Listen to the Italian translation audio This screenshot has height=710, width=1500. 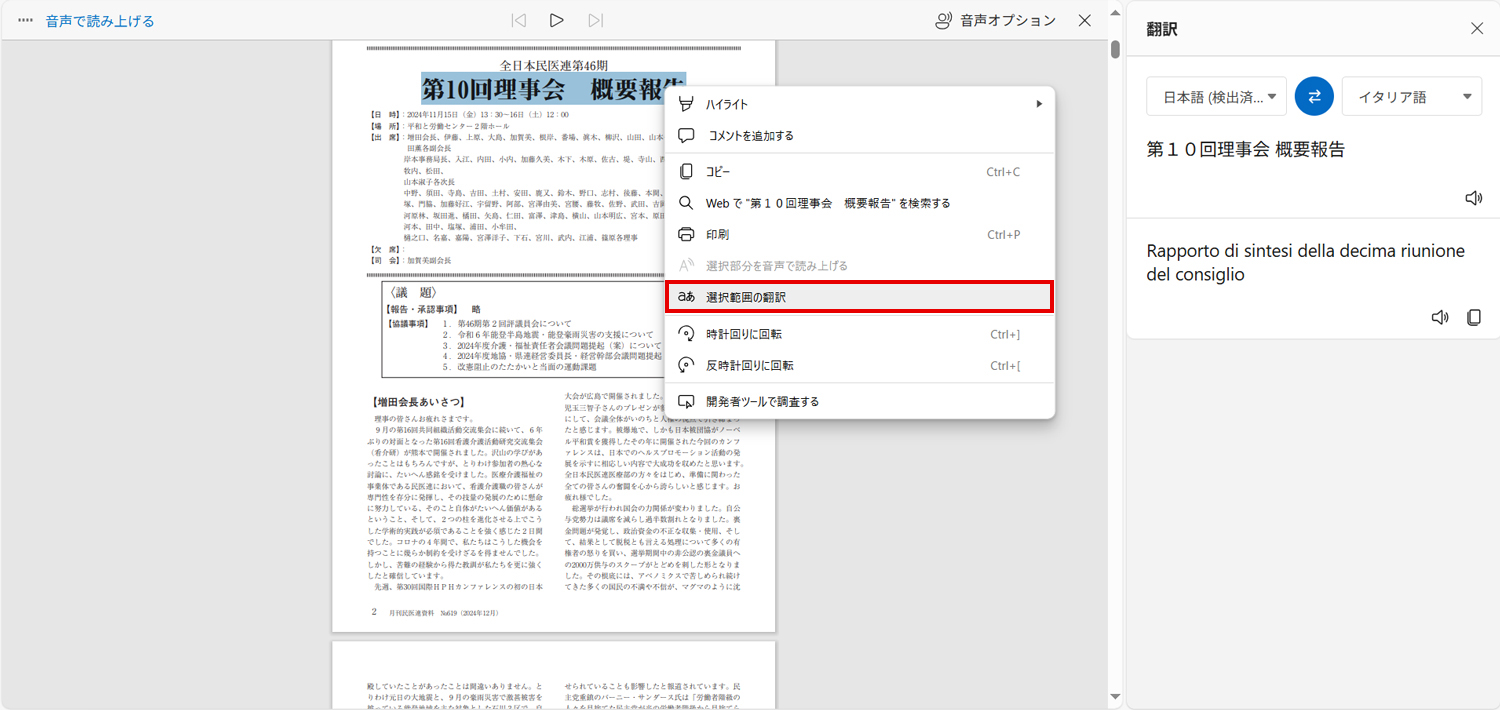point(1439,317)
